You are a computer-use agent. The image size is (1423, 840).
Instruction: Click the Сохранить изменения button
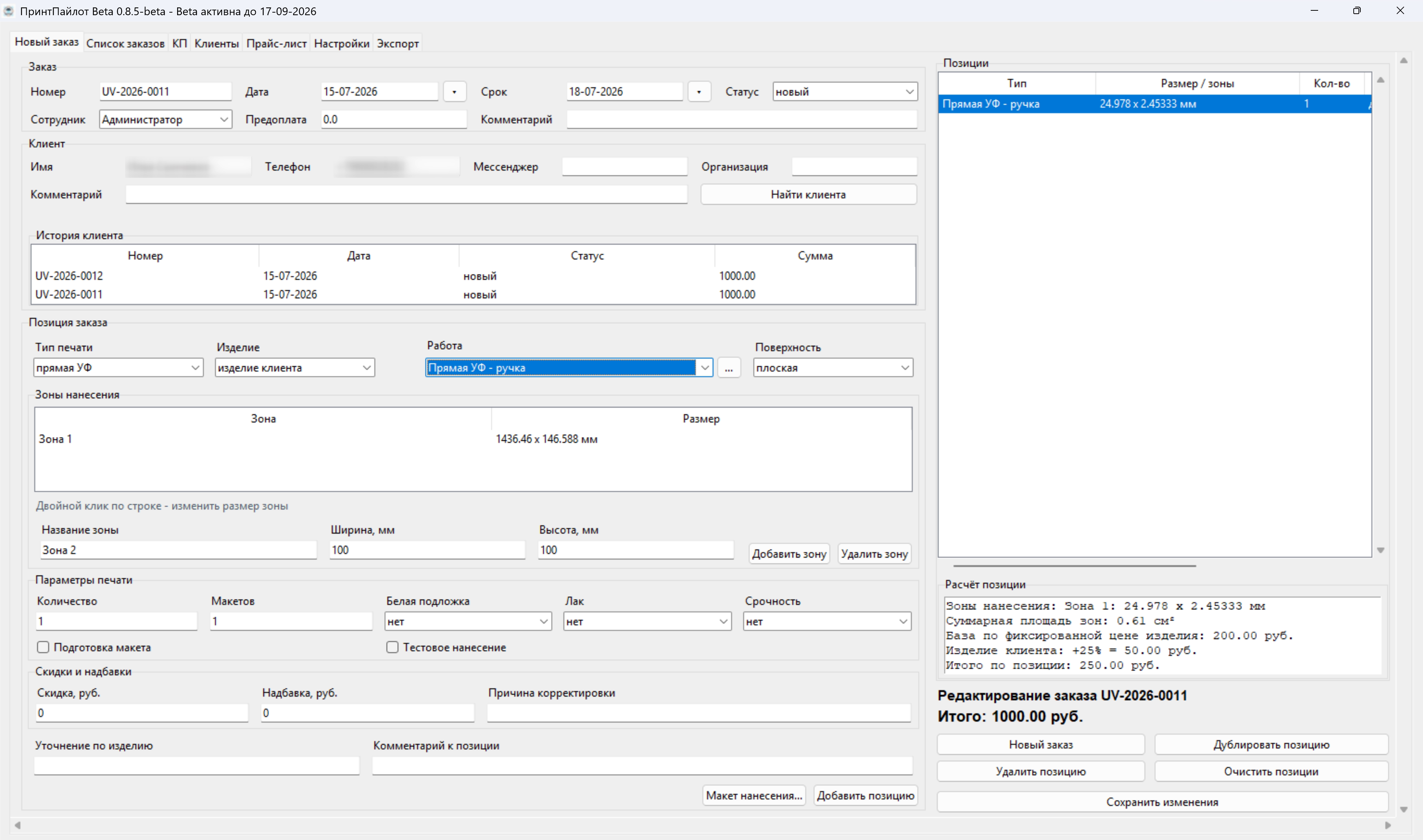pyautogui.click(x=1162, y=802)
